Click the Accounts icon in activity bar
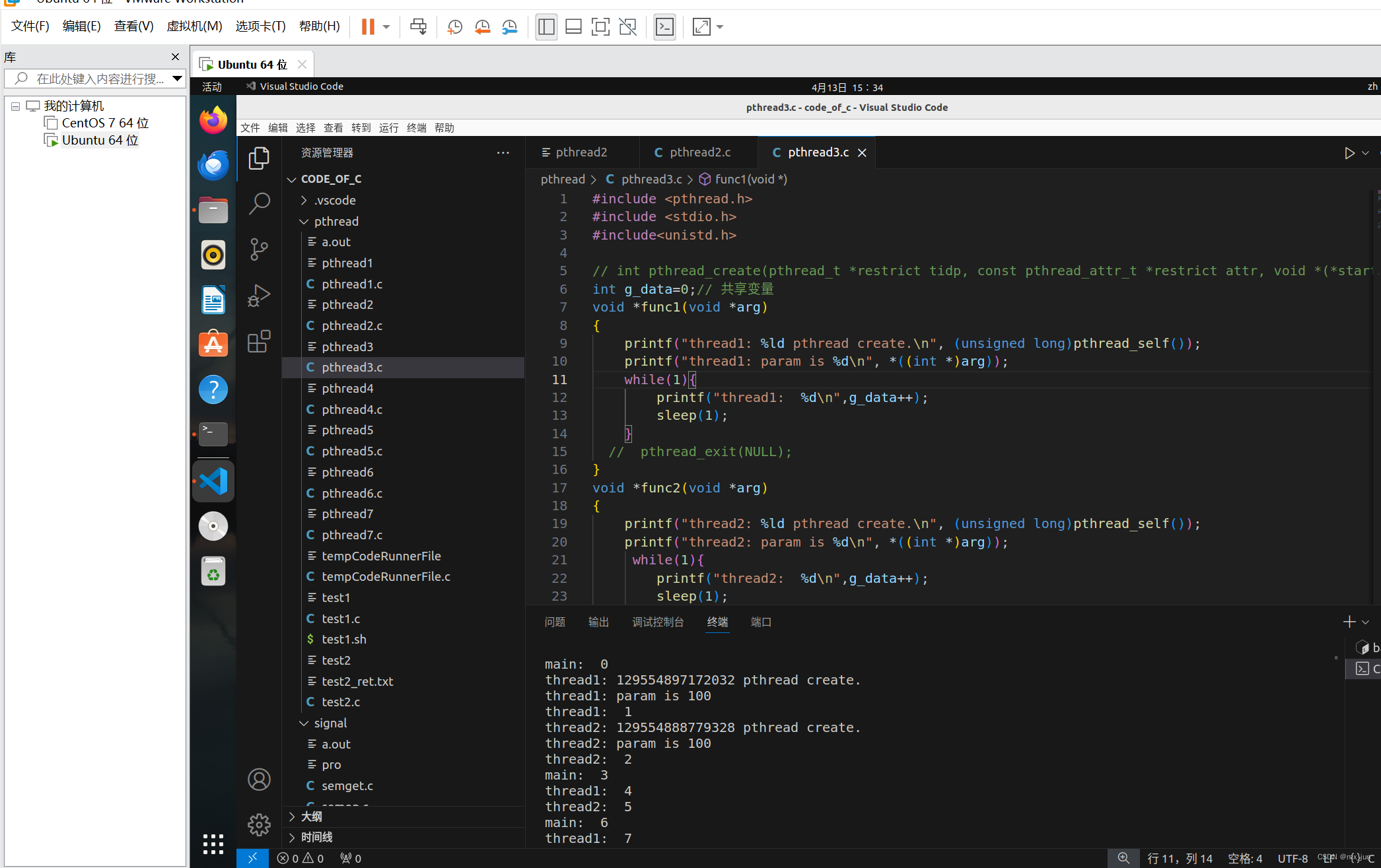 [x=259, y=780]
